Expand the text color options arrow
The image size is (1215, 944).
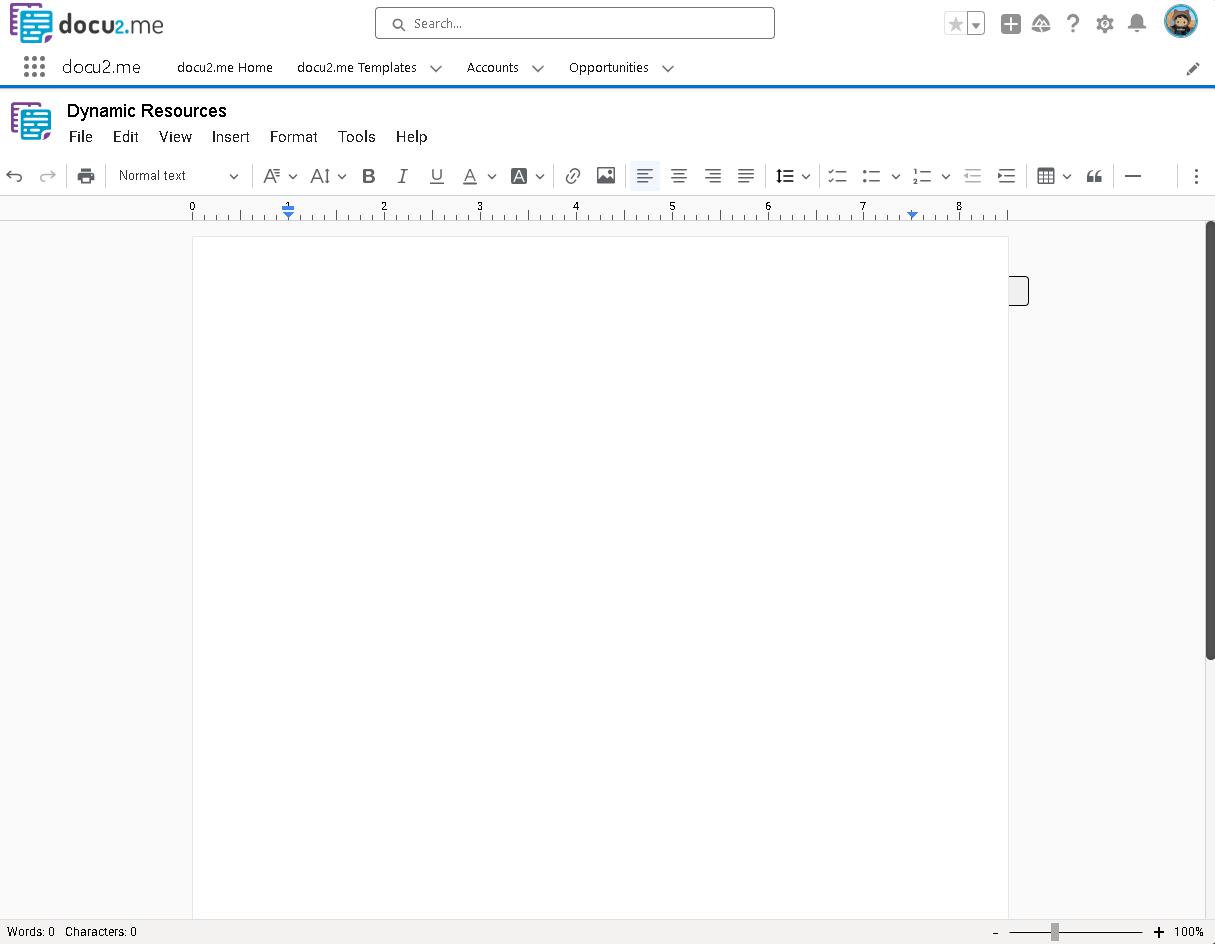point(492,177)
